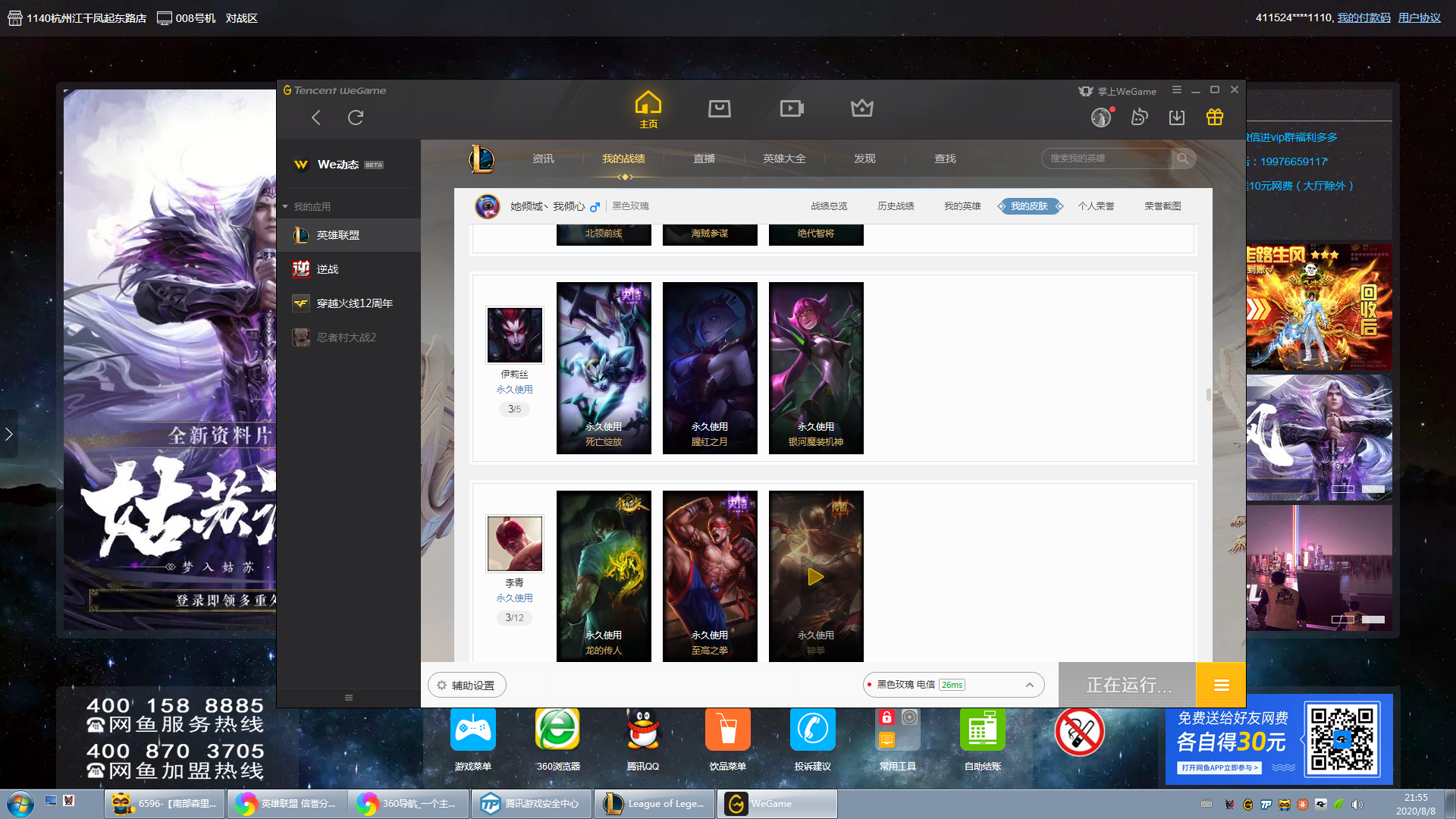
Task: Open the 龙的传人 skin card
Action: point(604,576)
